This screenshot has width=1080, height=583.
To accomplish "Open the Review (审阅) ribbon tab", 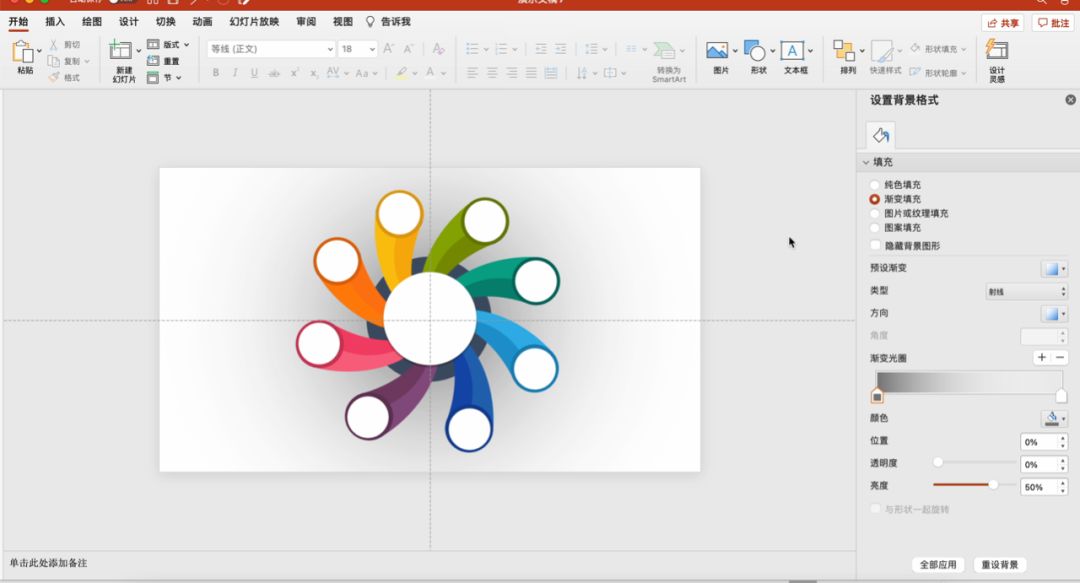I will pyautogui.click(x=306, y=21).
